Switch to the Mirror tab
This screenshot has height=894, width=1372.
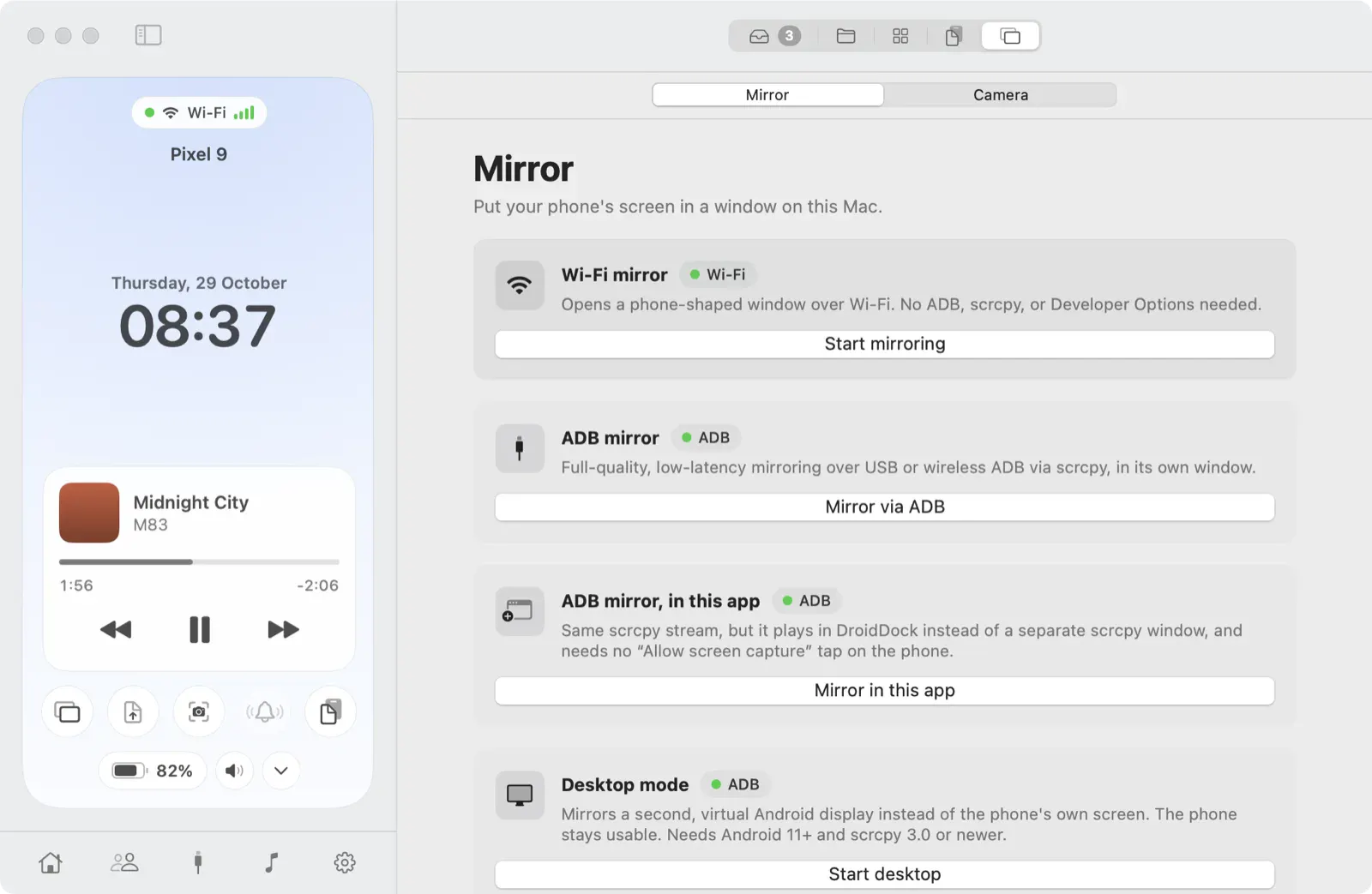tap(767, 94)
